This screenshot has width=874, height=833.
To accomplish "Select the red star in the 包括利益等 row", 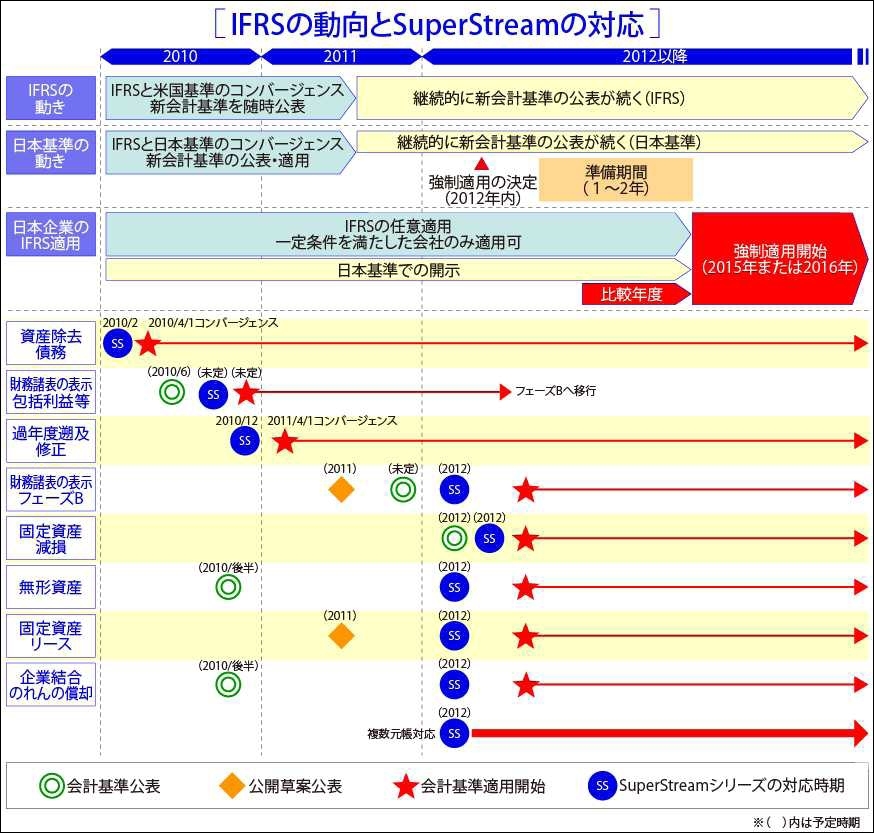I will point(246,393).
